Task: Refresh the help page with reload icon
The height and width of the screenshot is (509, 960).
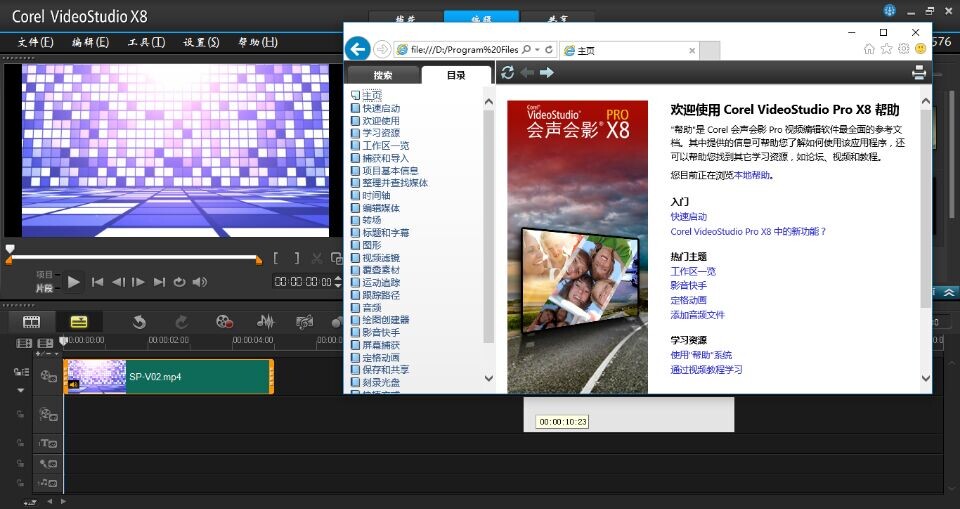Action: (x=508, y=73)
